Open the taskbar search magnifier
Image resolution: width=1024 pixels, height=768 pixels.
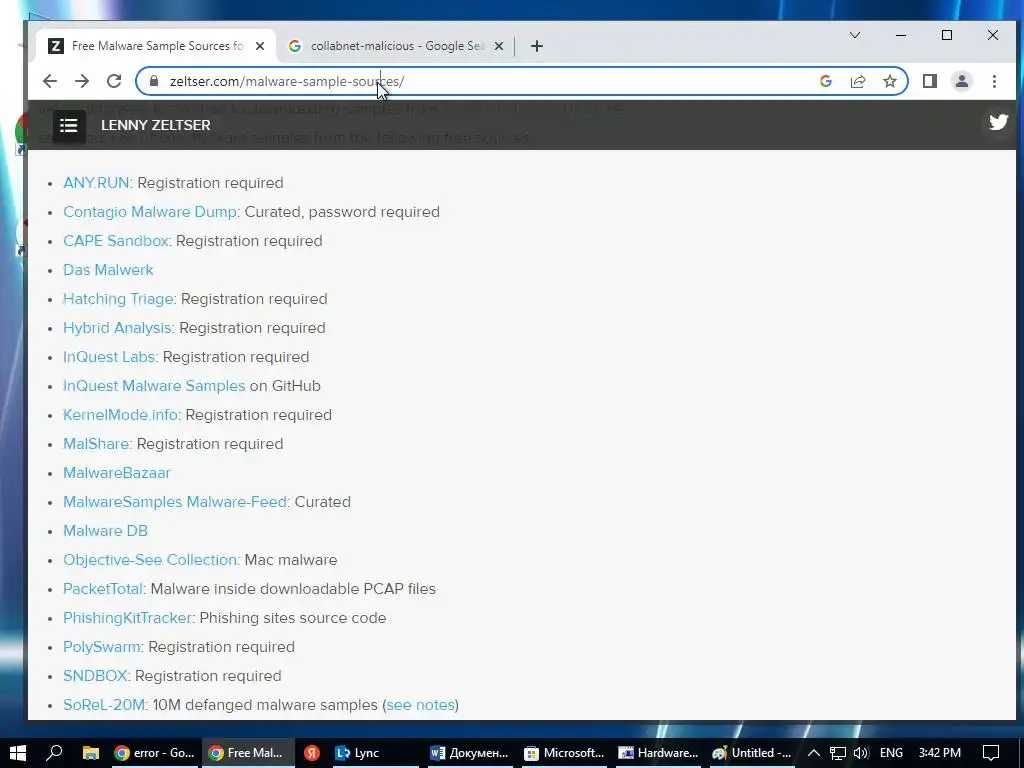(54, 753)
